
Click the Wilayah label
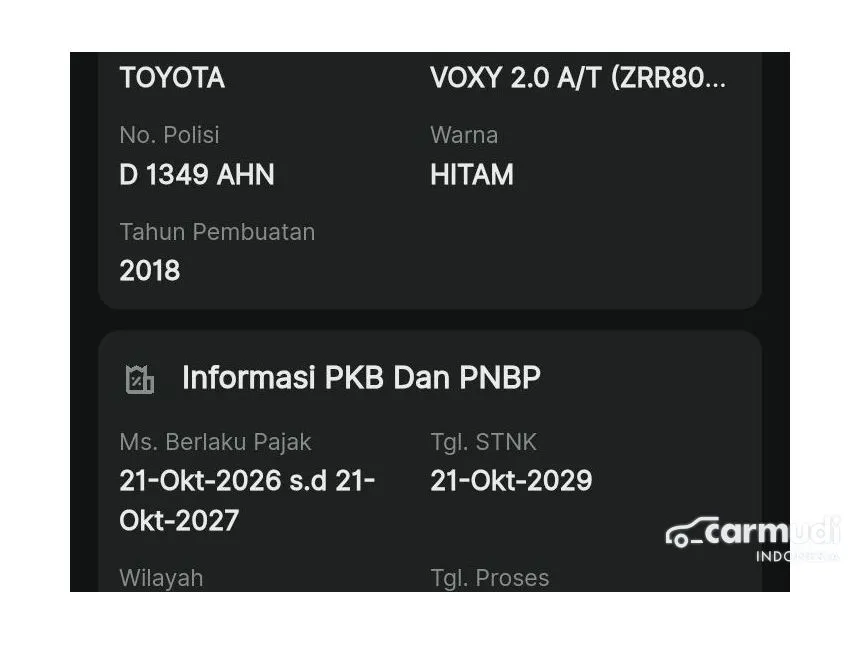pyautogui.click(x=161, y=578)
